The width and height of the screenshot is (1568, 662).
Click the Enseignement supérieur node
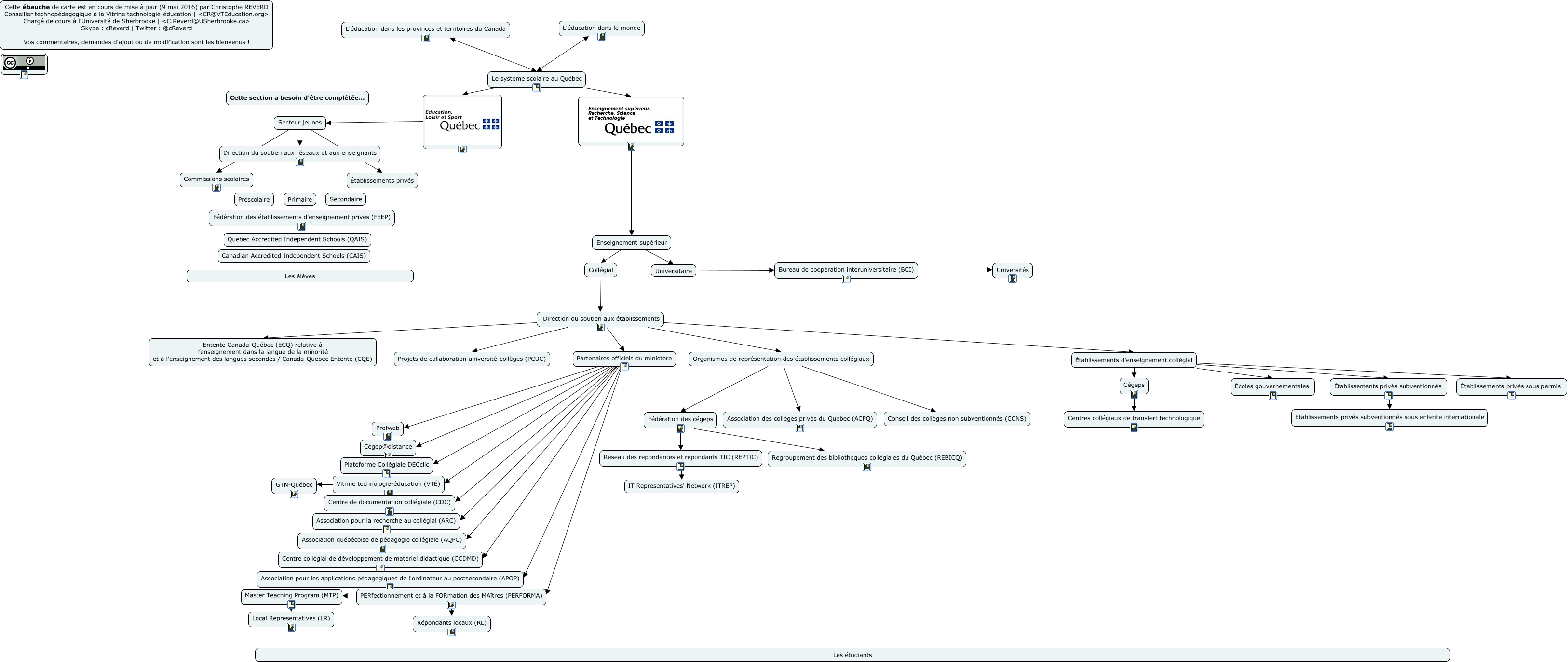point(631,243)
